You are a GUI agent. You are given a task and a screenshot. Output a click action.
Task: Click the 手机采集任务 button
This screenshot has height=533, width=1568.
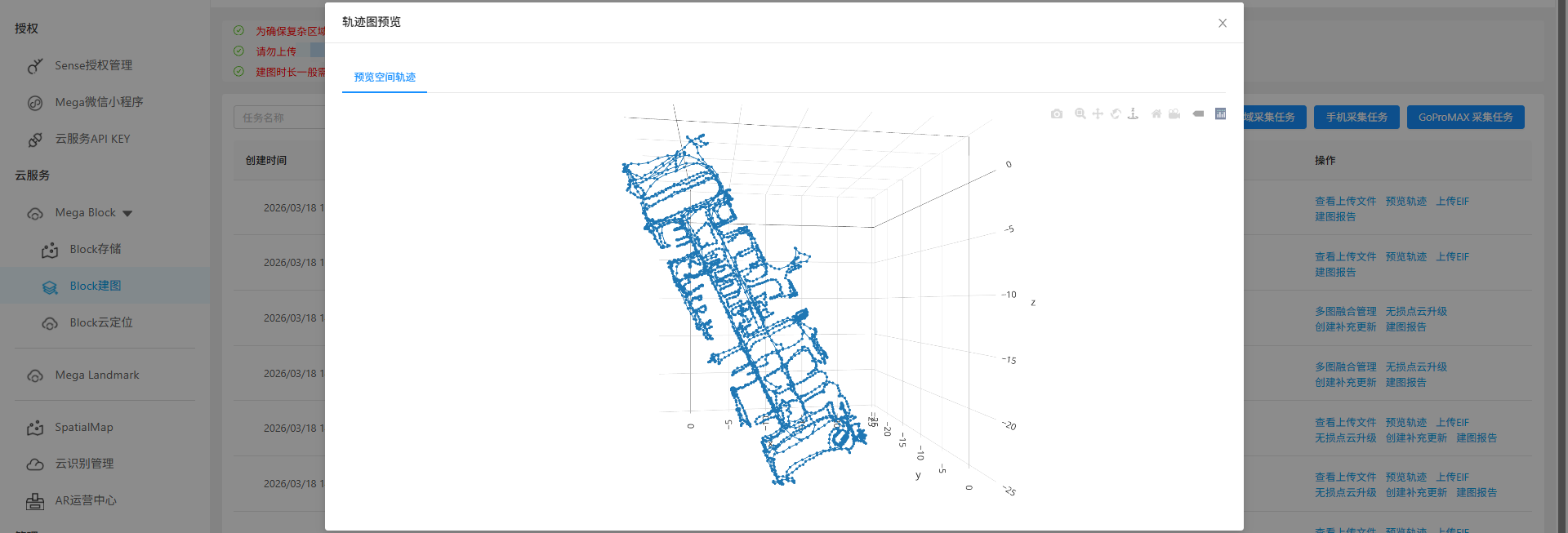1356,118
